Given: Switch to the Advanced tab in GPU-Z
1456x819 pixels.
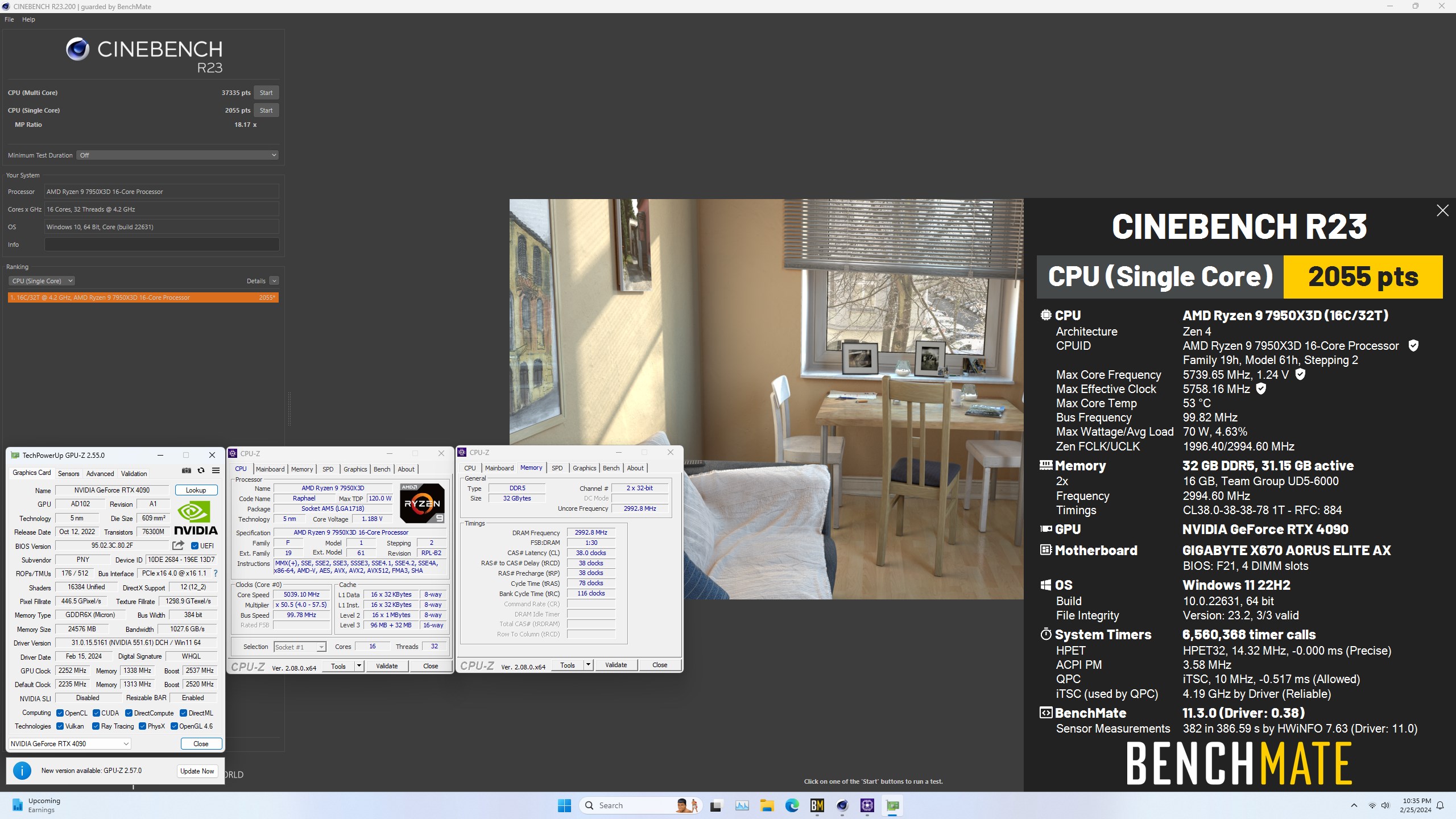Looking at the screenshot, I should coord(100,474).
